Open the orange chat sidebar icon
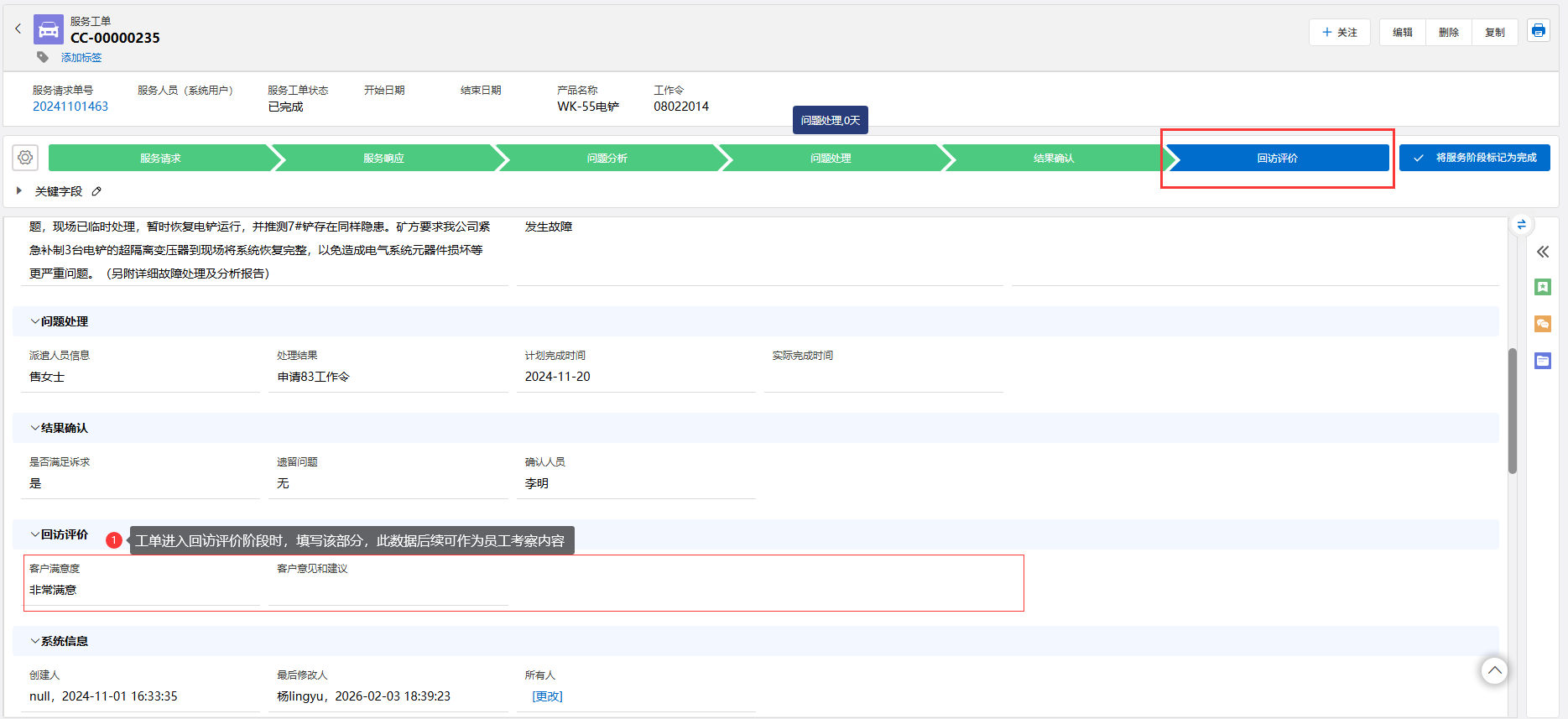Viewport: 1568px width, 719px height. [1542, 324]
